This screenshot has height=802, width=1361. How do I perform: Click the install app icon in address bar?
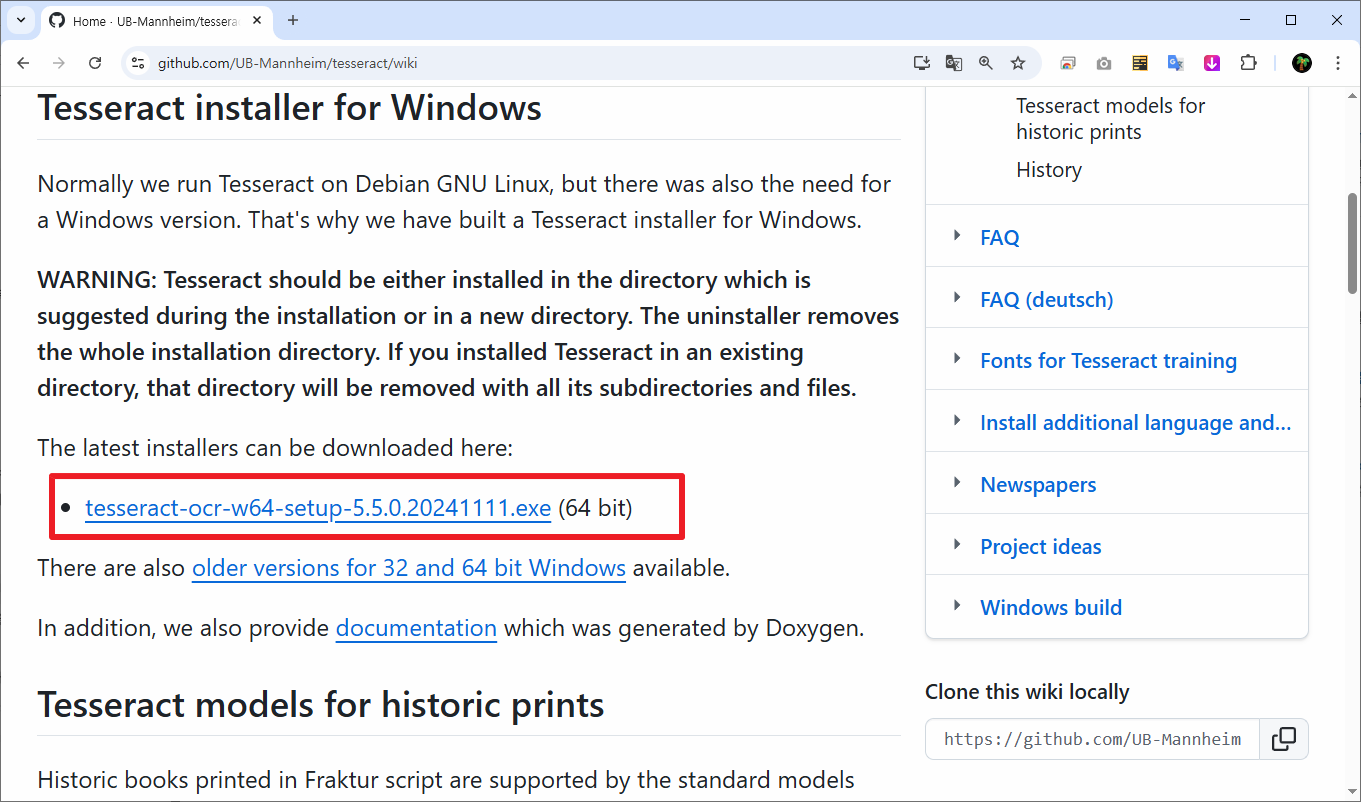922,63
